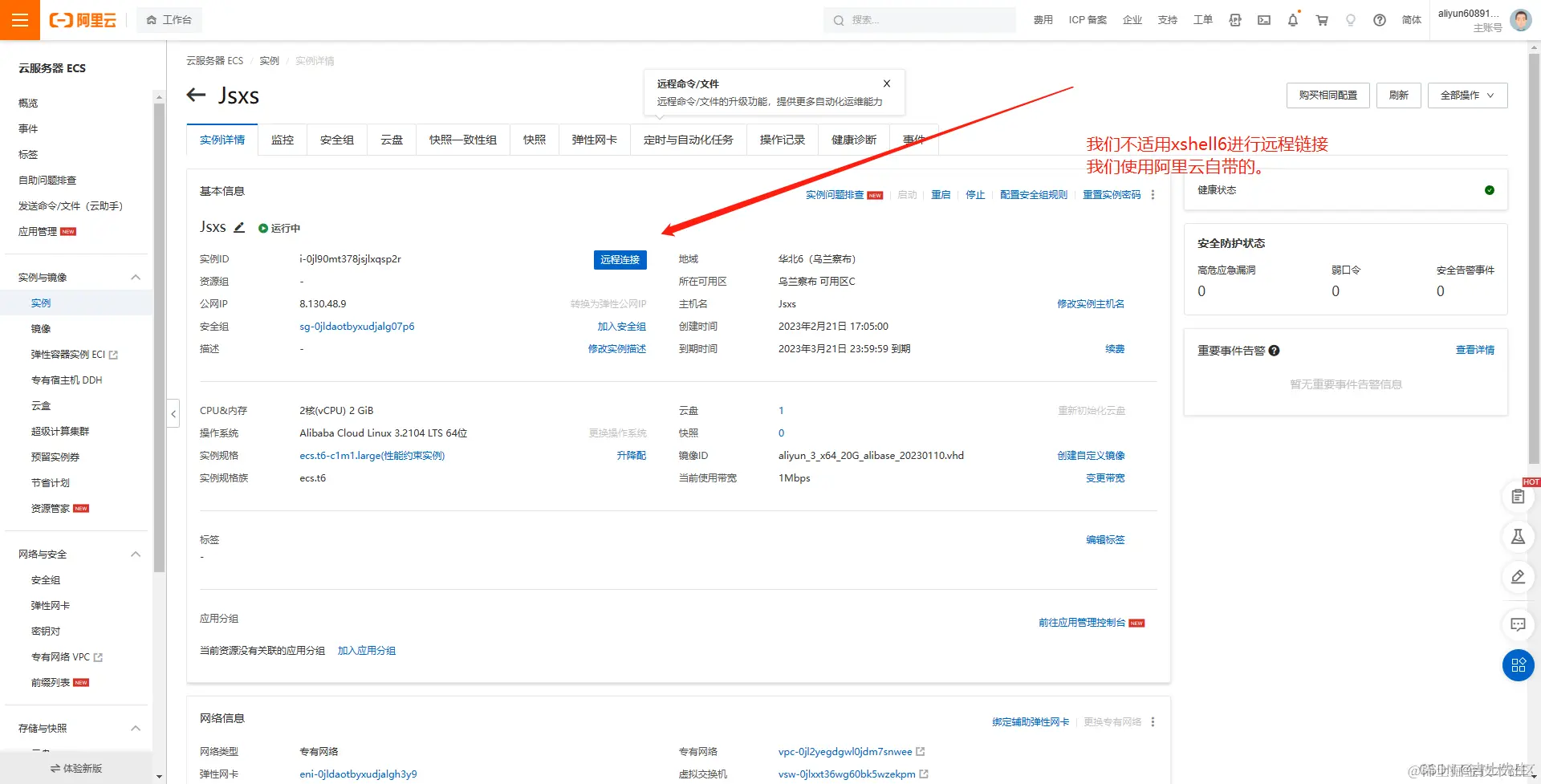Viewport: 1541px width, 784px height.
Task: Open external link icon beside 专有网络 VPC
Action: (98, 657)
